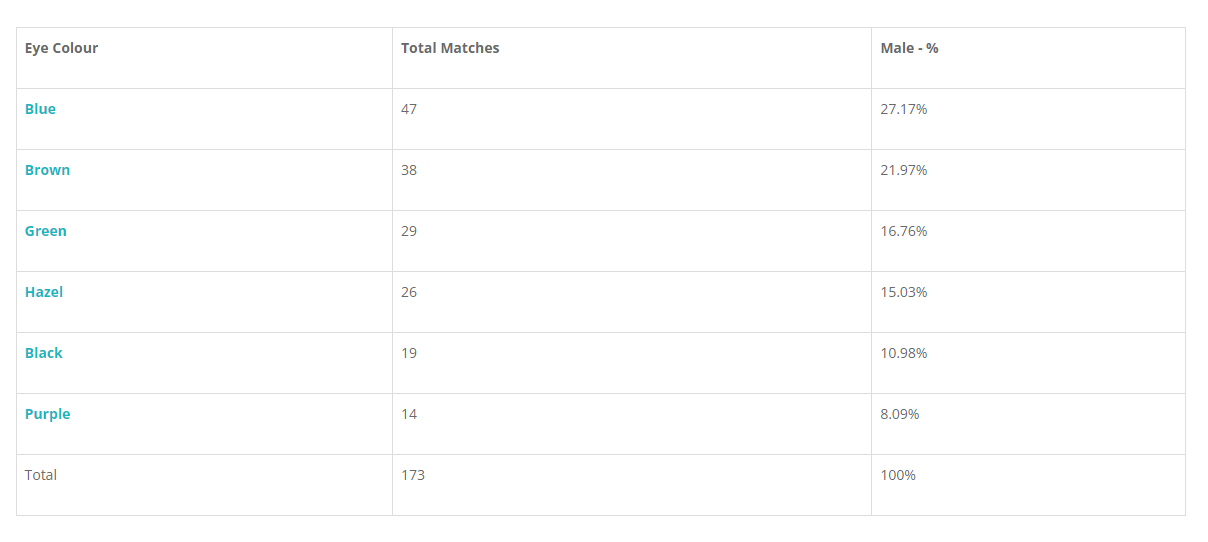Select the 100% total percentage cell

[898, 475]
